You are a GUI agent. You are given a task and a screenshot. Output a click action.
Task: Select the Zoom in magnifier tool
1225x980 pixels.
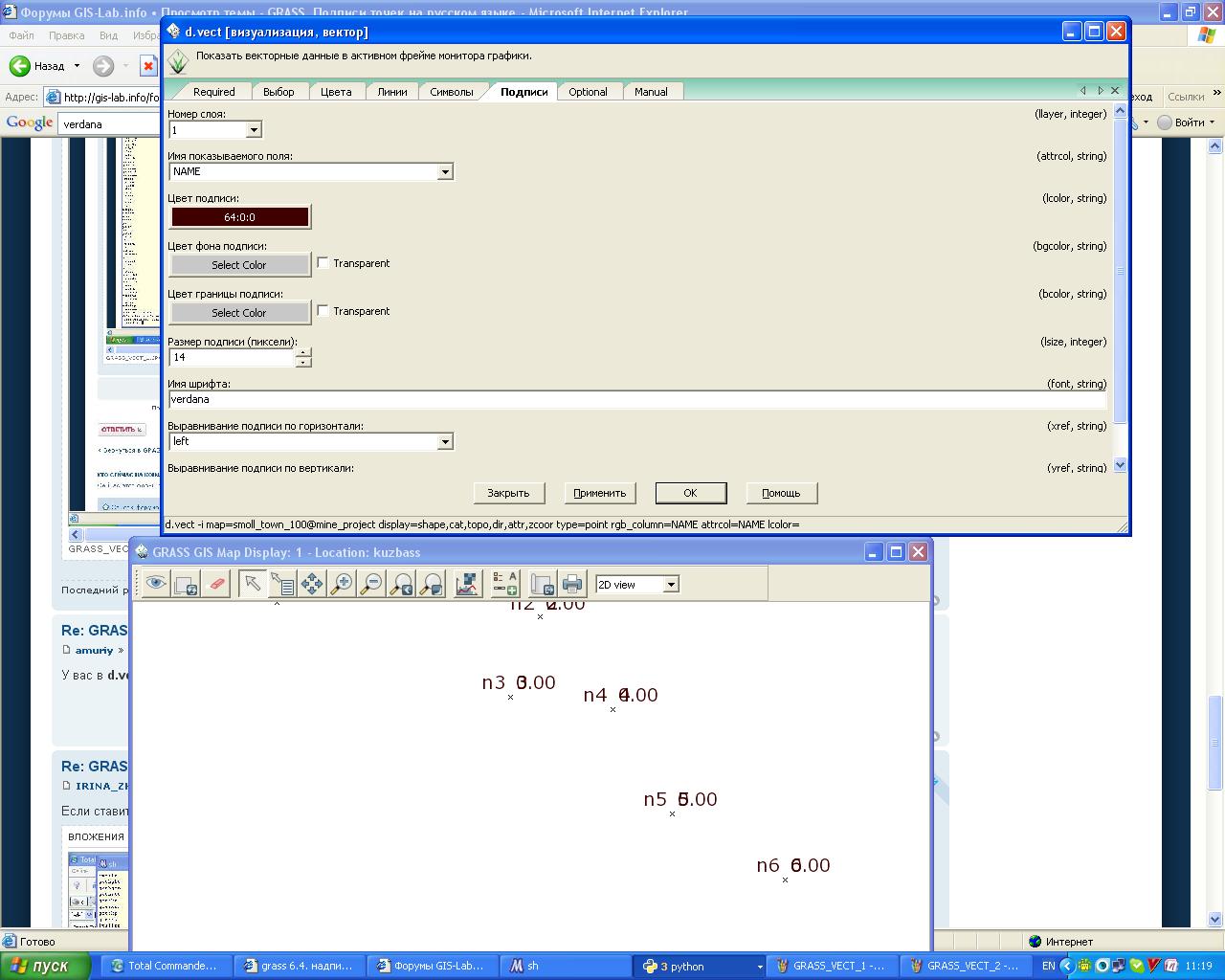(342, 584)
